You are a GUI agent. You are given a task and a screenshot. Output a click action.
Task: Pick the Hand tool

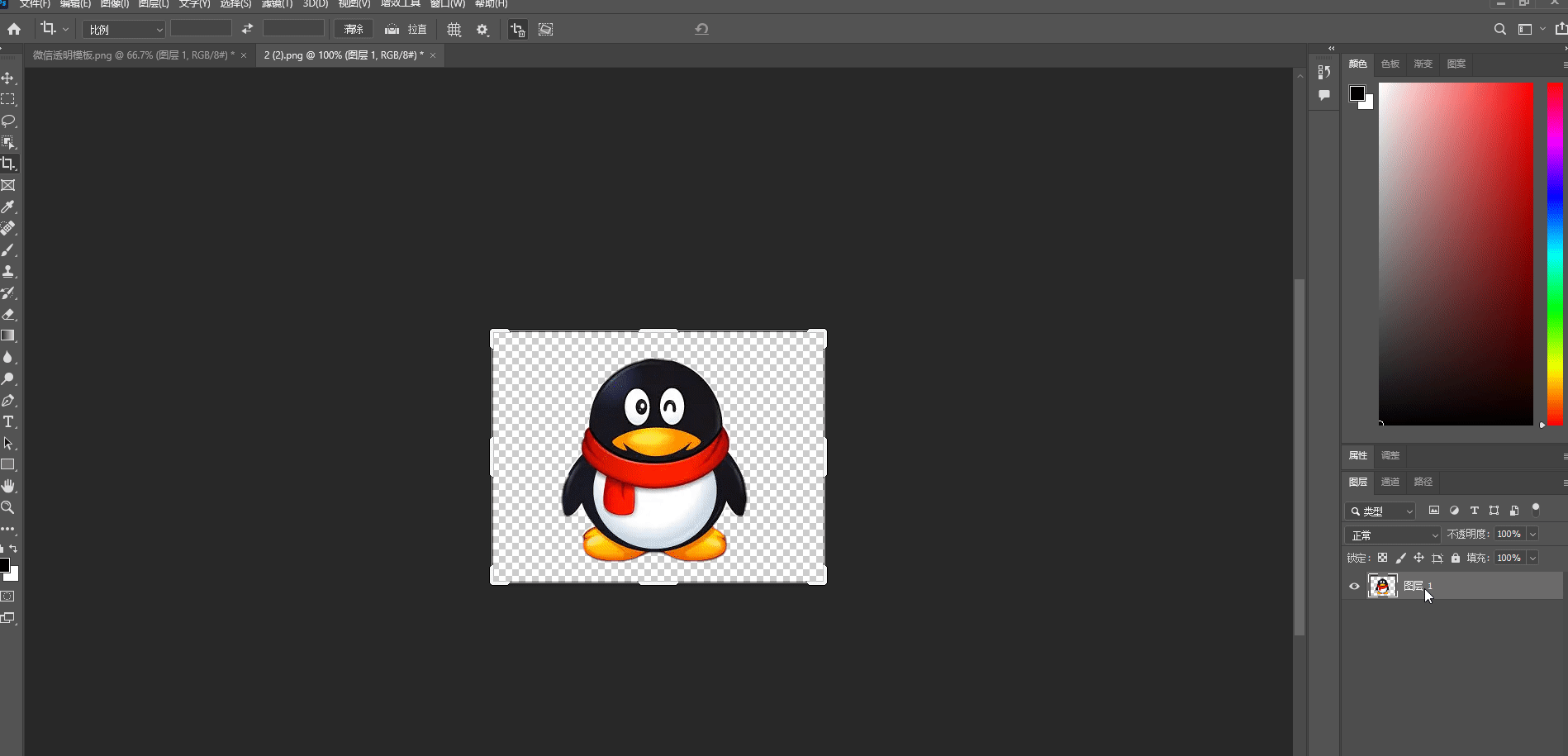pyautogui.click(x=8, y=486)
